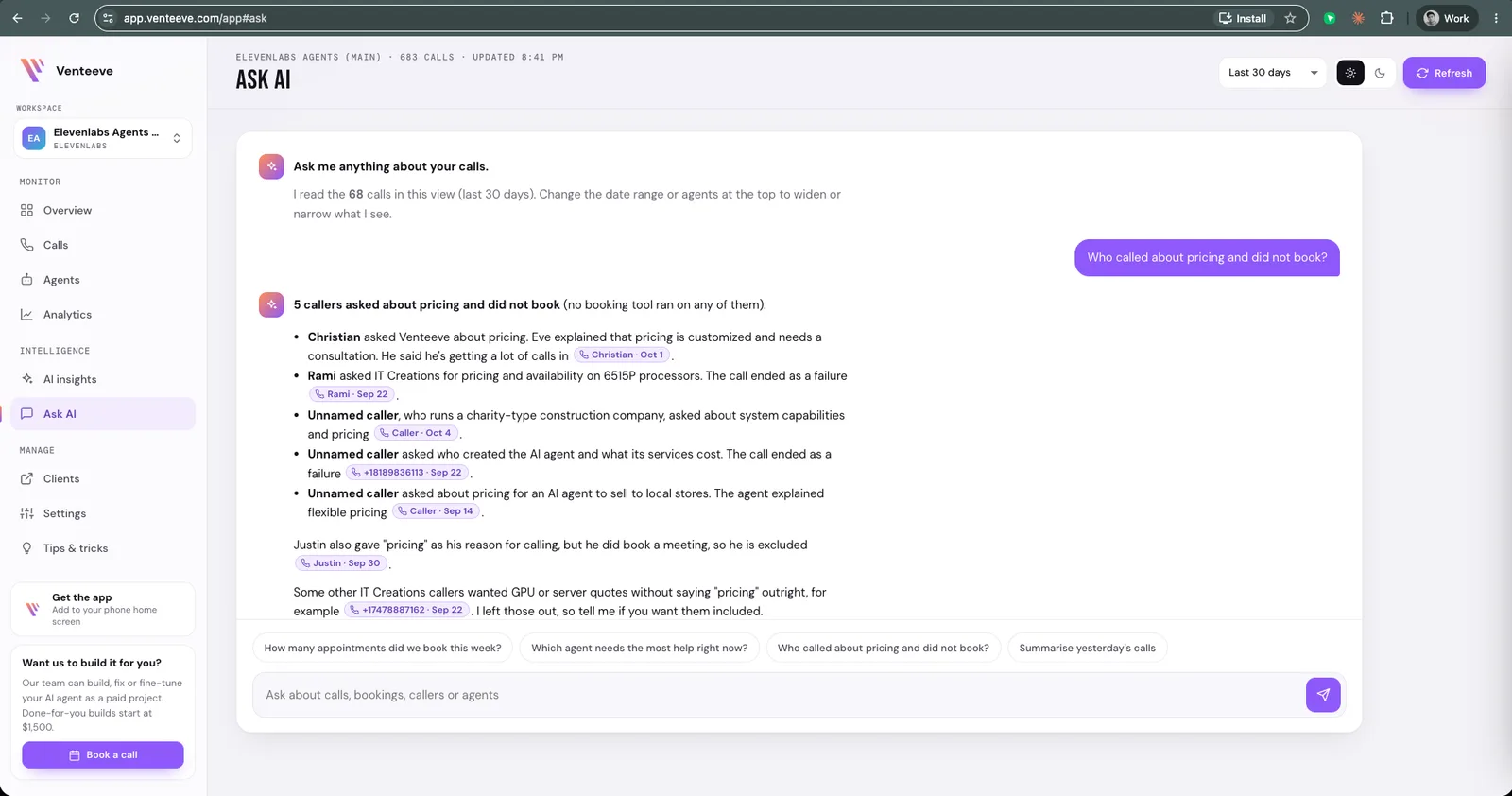This screenshot has width=1512, height=796.
Task: Open the Overview page in sidebar
Action: [102, 210]
